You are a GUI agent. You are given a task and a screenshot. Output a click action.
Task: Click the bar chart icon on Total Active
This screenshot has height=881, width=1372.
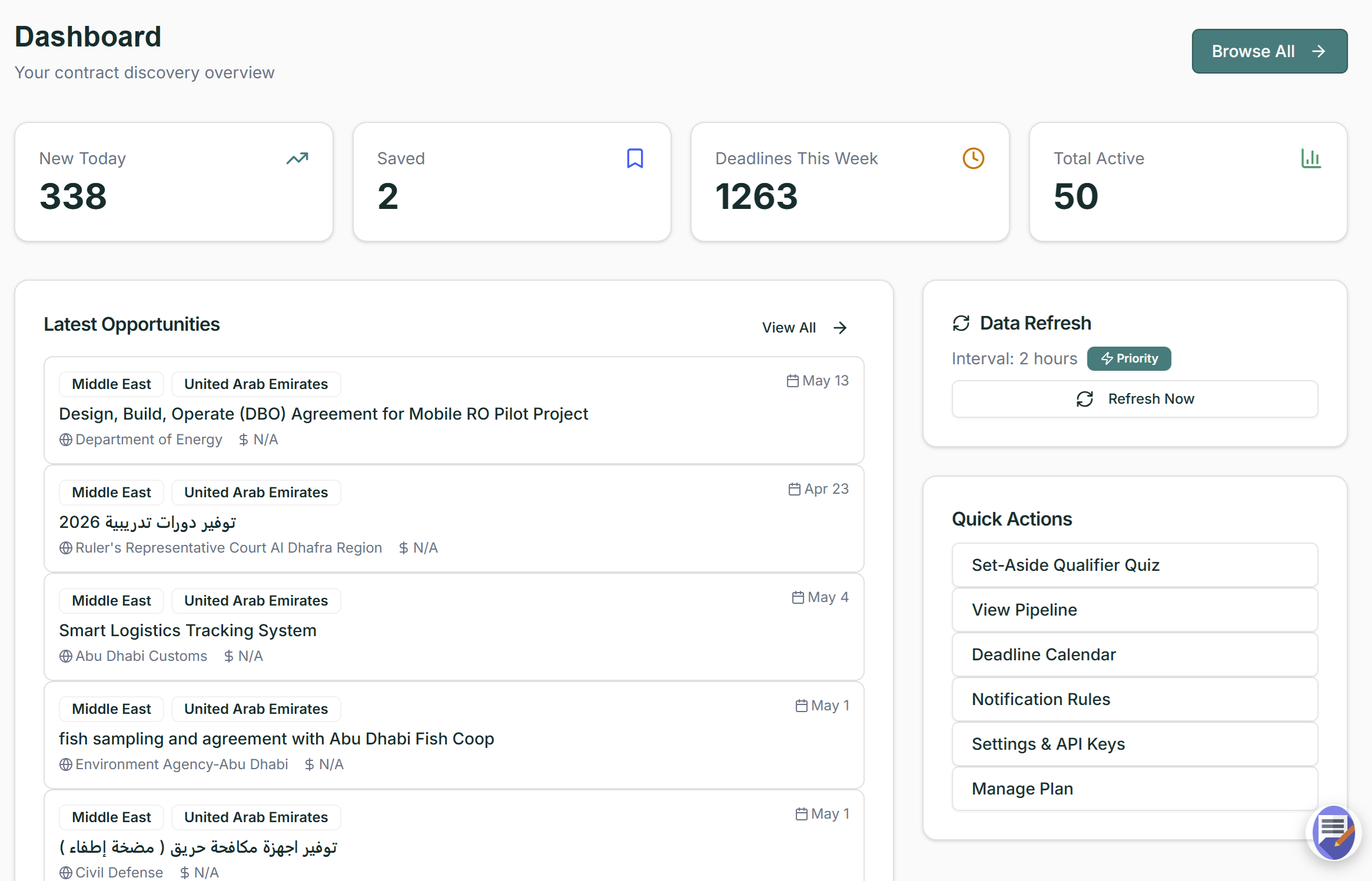coord(1311,158)
